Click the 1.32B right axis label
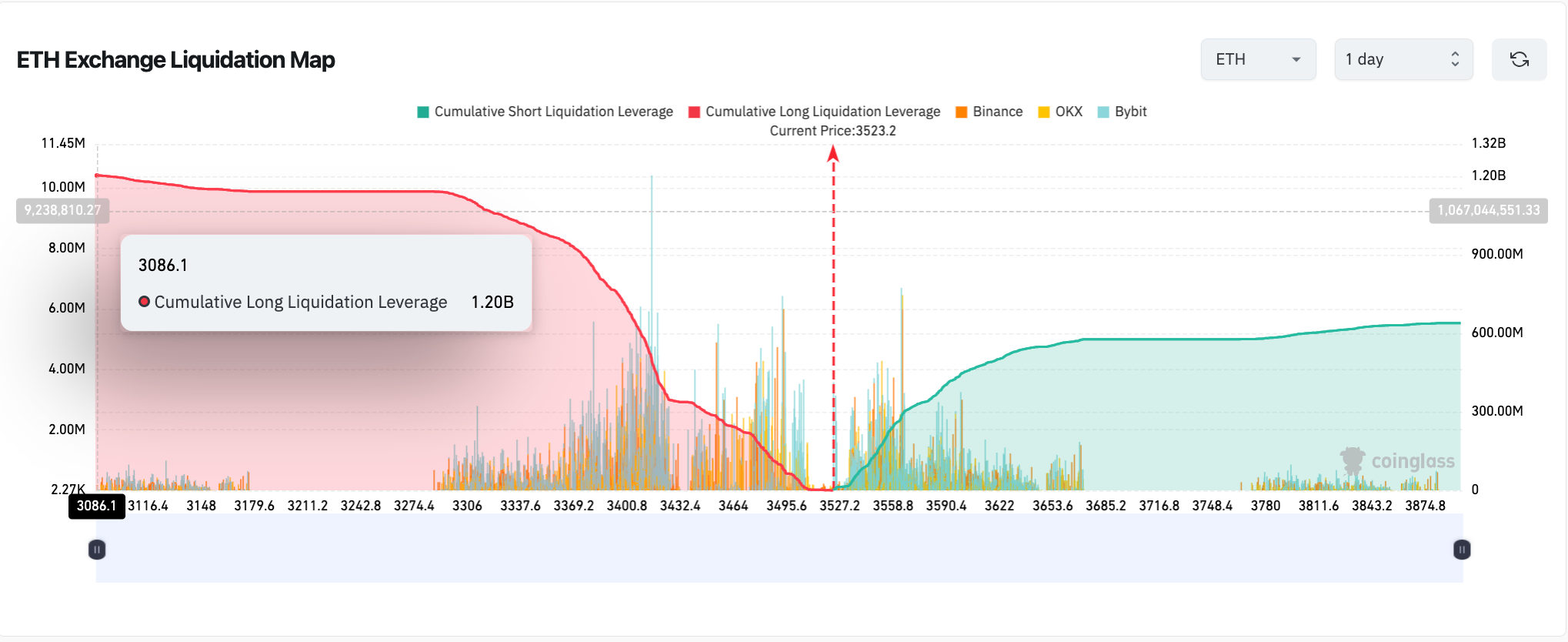The image size is (1568, 642). click(1489, 143)
